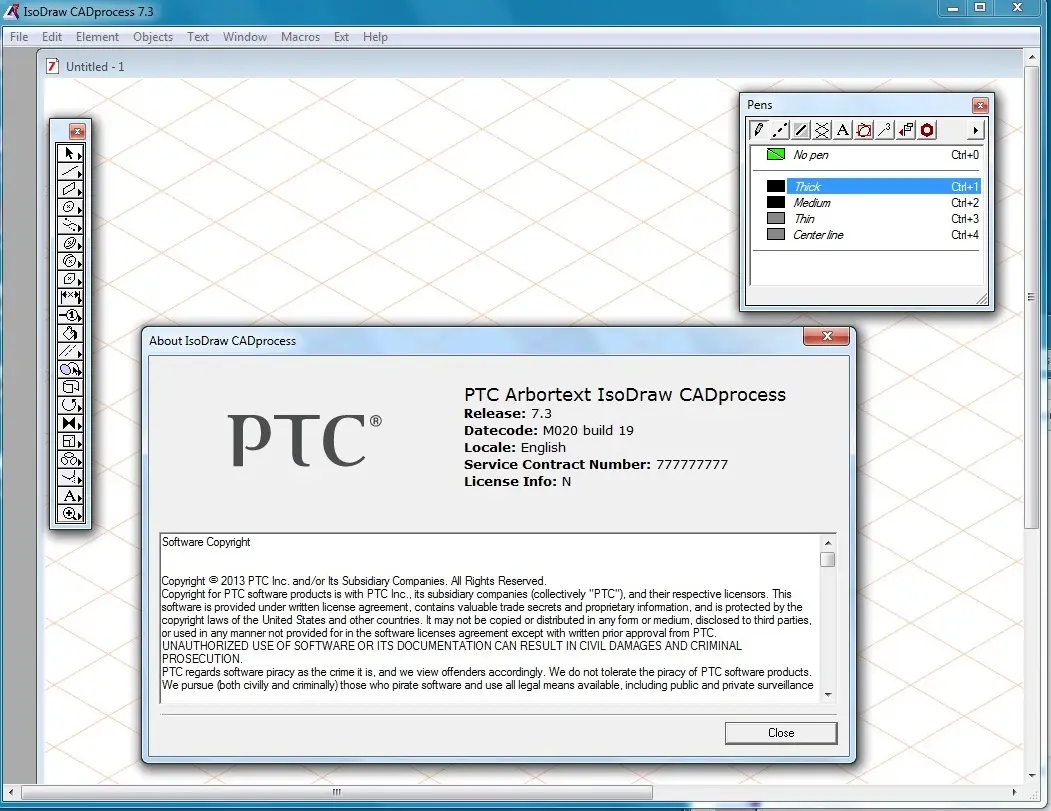Select the line drawing tool
The image size is (1051, 811).
tap(70, 172)
